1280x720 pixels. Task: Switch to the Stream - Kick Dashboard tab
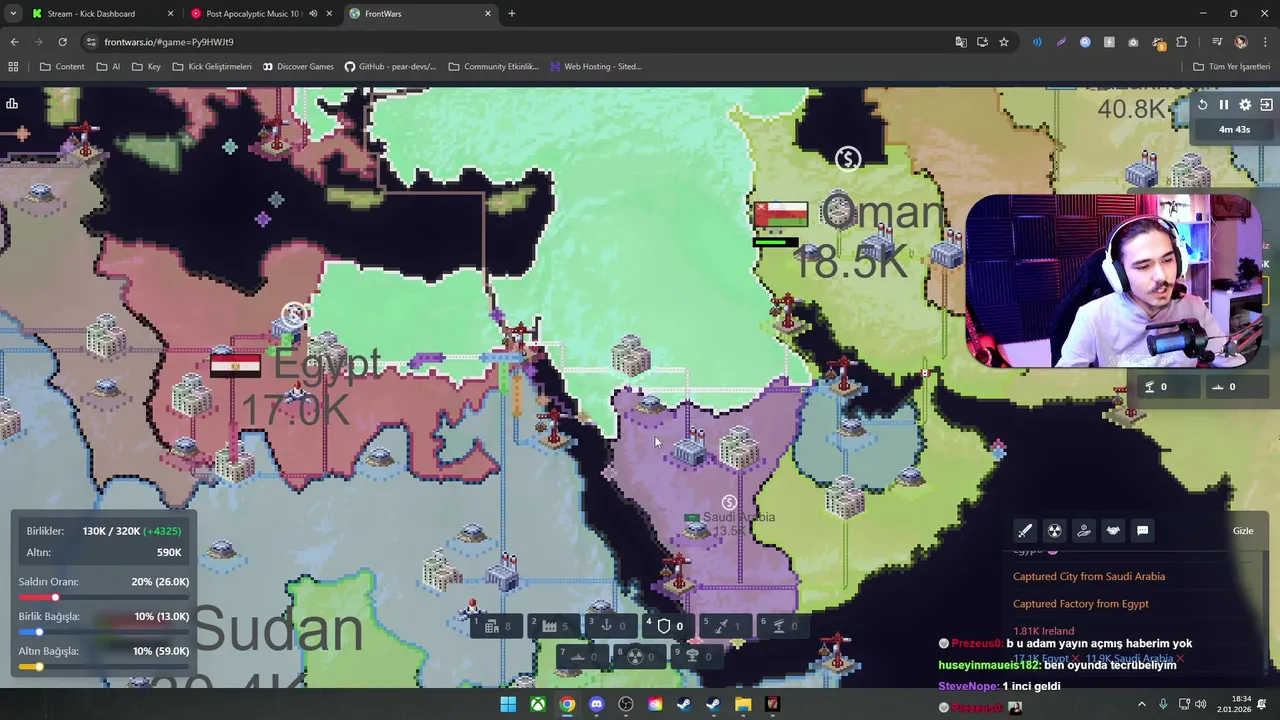coord(102,14)
